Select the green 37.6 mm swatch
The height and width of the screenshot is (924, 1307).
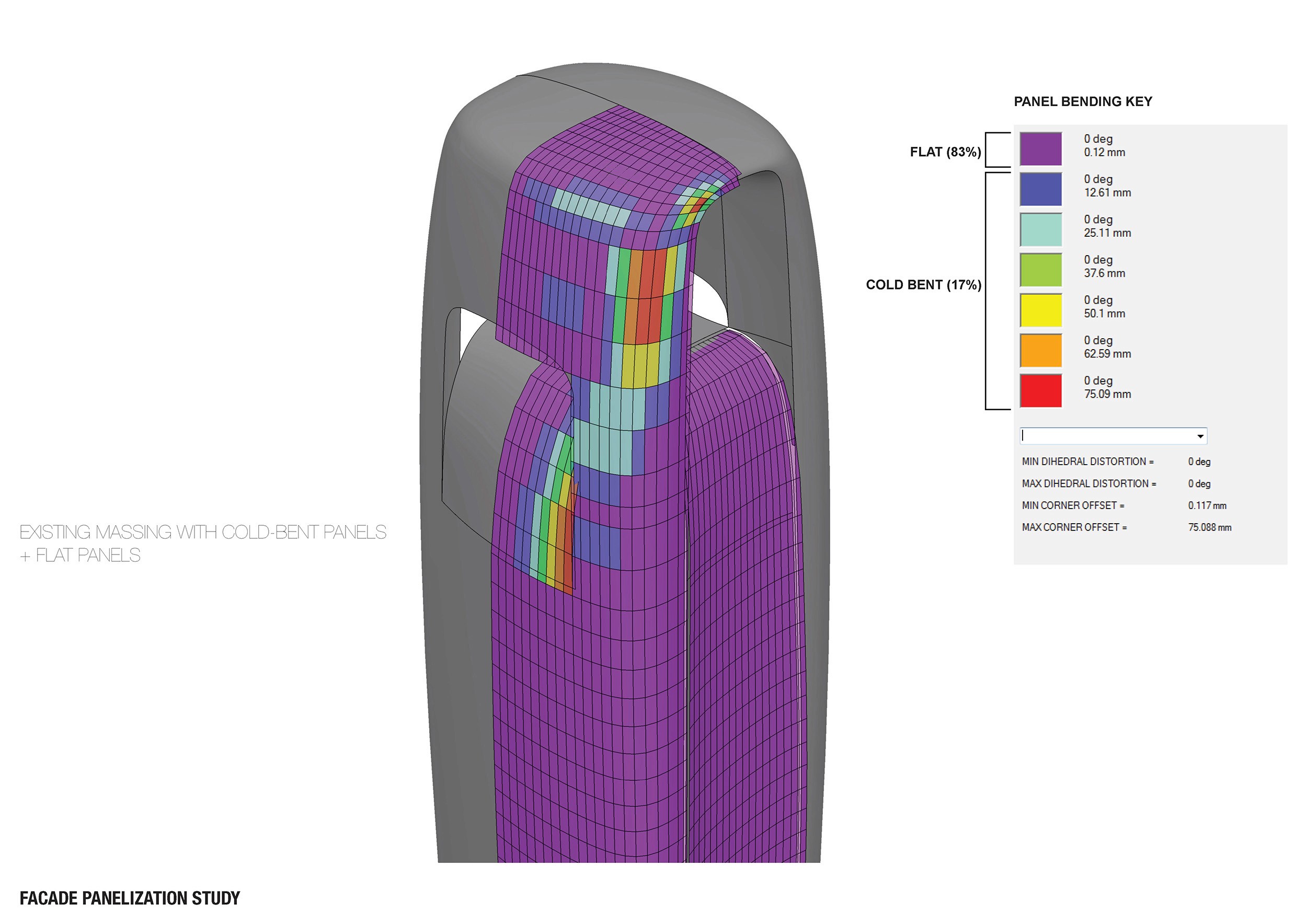(x=1040, y=270)
